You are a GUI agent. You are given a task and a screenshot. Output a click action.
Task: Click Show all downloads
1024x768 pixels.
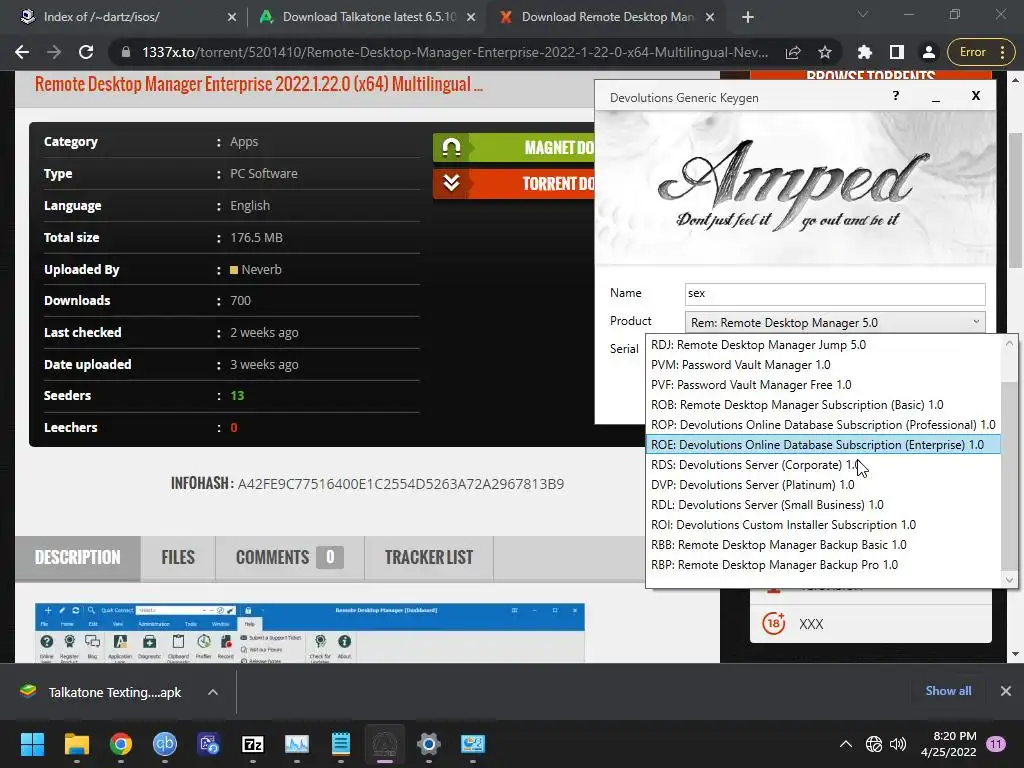(948, 691)
